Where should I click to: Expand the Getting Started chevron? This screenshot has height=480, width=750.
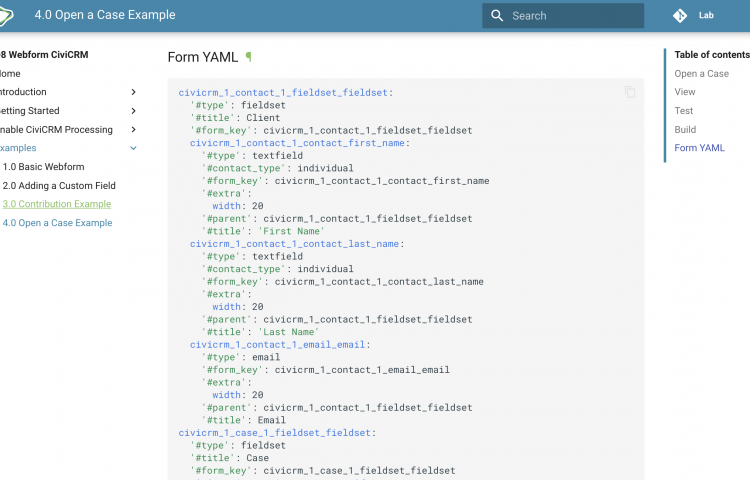(x=133, y=111)
